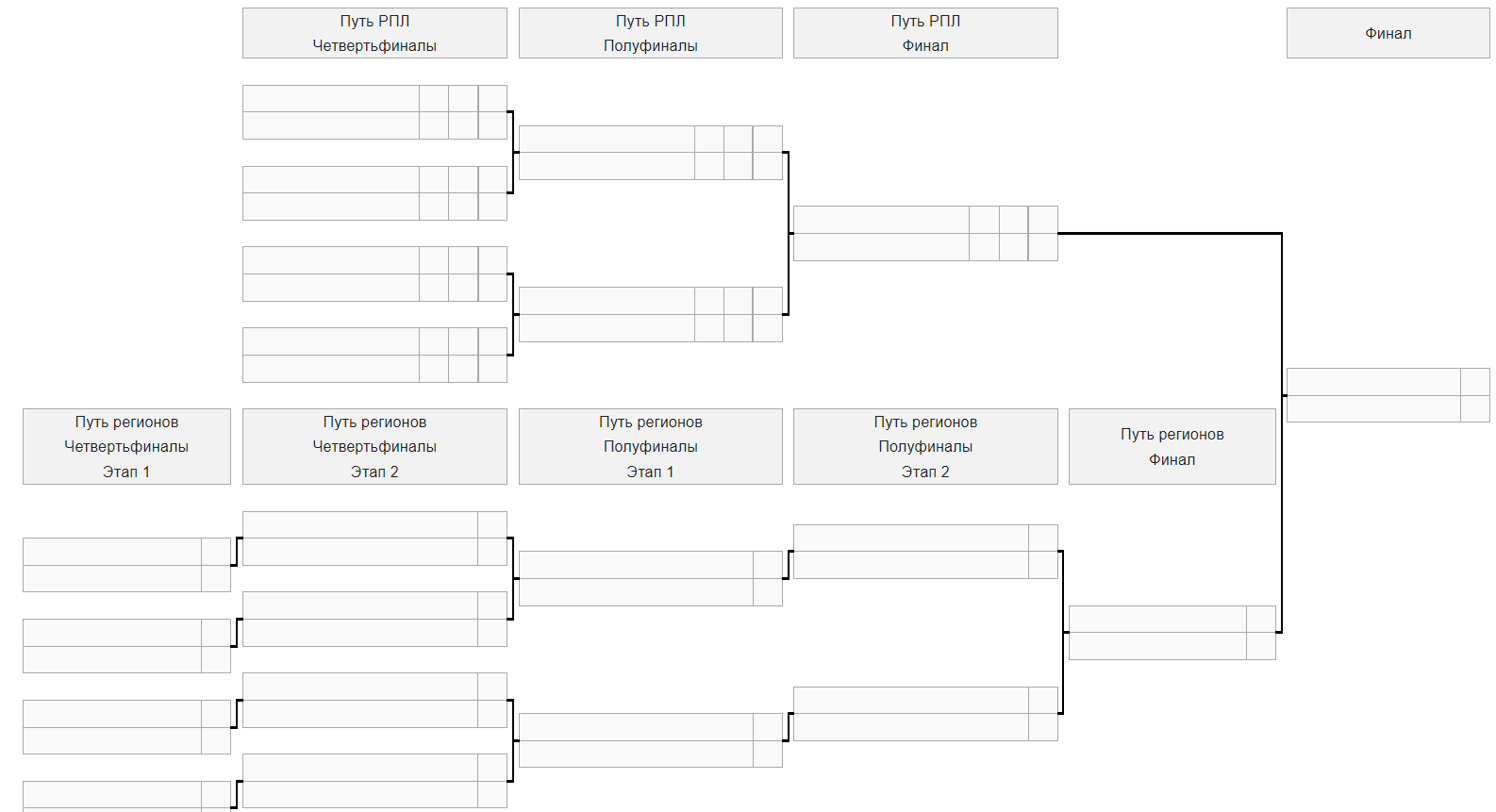Click the 'Путь РПЛ Полуфиналы' column header
Viewport: 1496px width, 812px height.
pos(650,33)
